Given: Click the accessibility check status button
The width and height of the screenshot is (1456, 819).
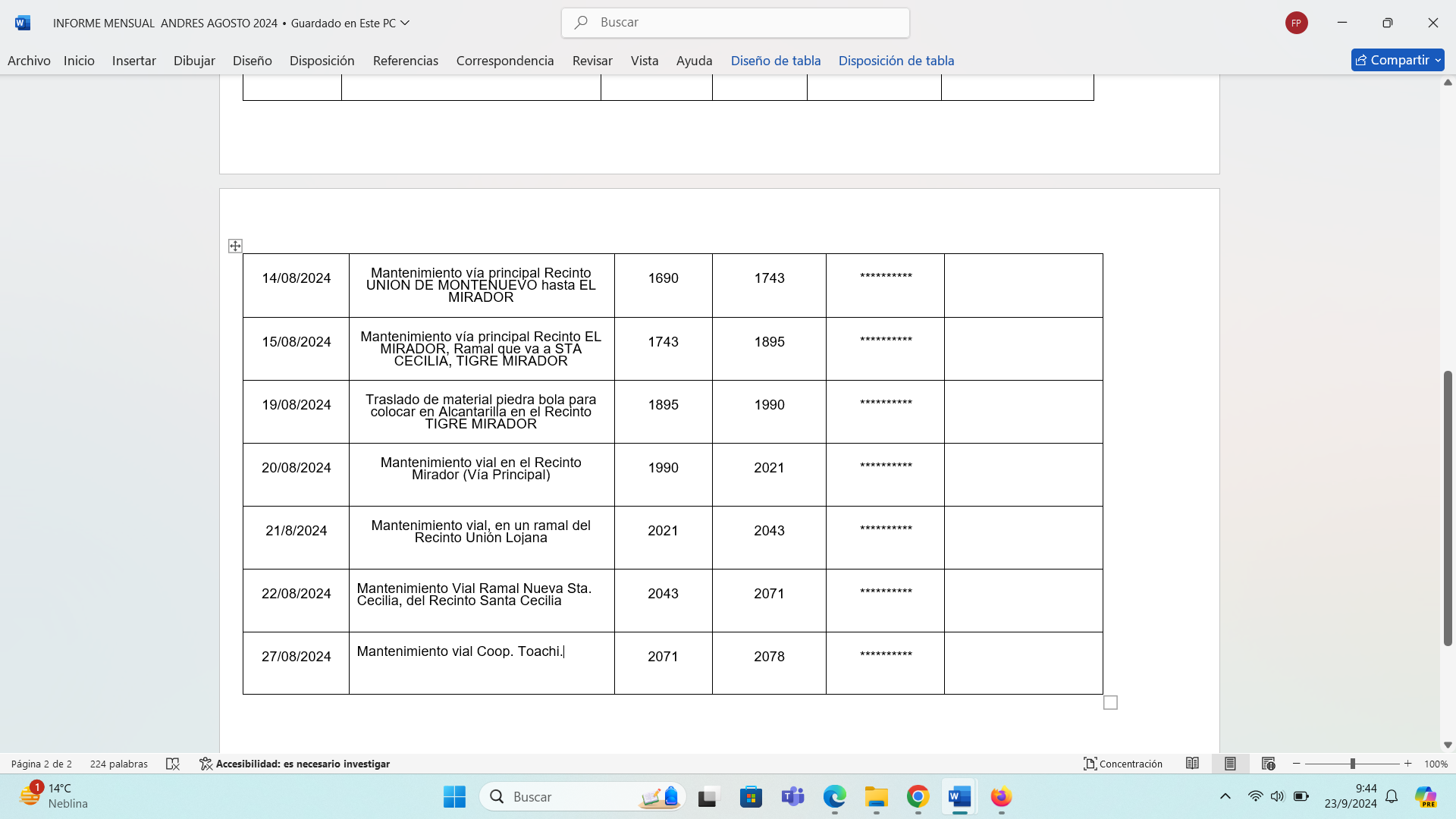Looking at the screenshot, I should [294, 764].
